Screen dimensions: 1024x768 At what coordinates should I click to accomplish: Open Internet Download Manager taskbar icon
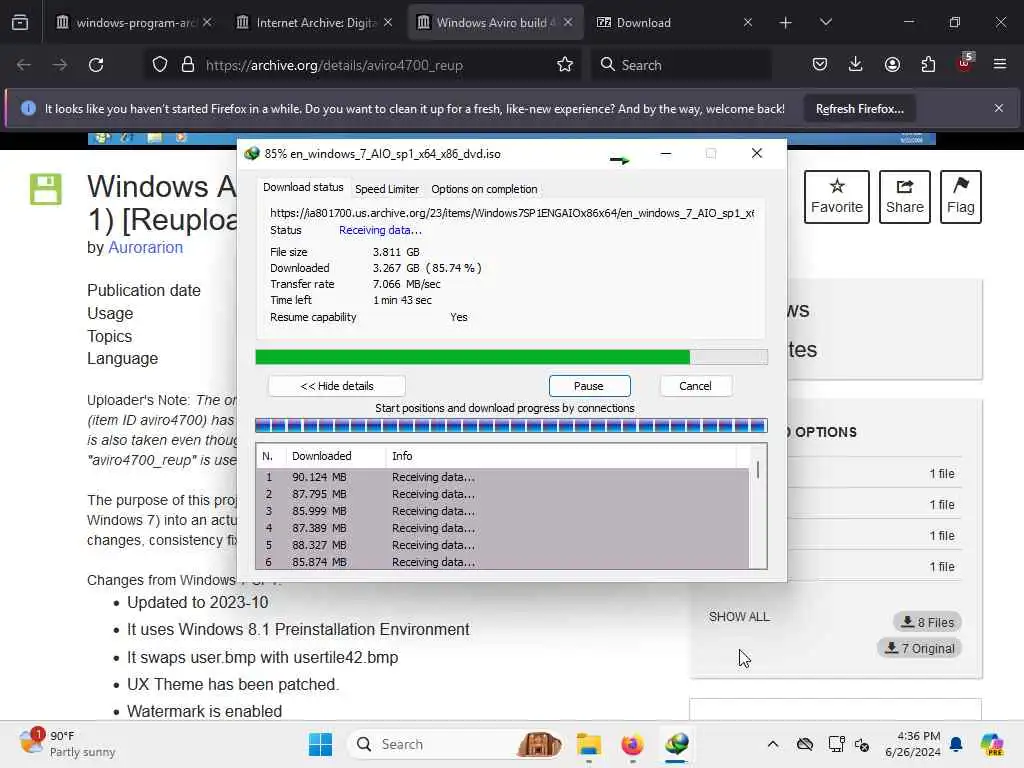677,744
